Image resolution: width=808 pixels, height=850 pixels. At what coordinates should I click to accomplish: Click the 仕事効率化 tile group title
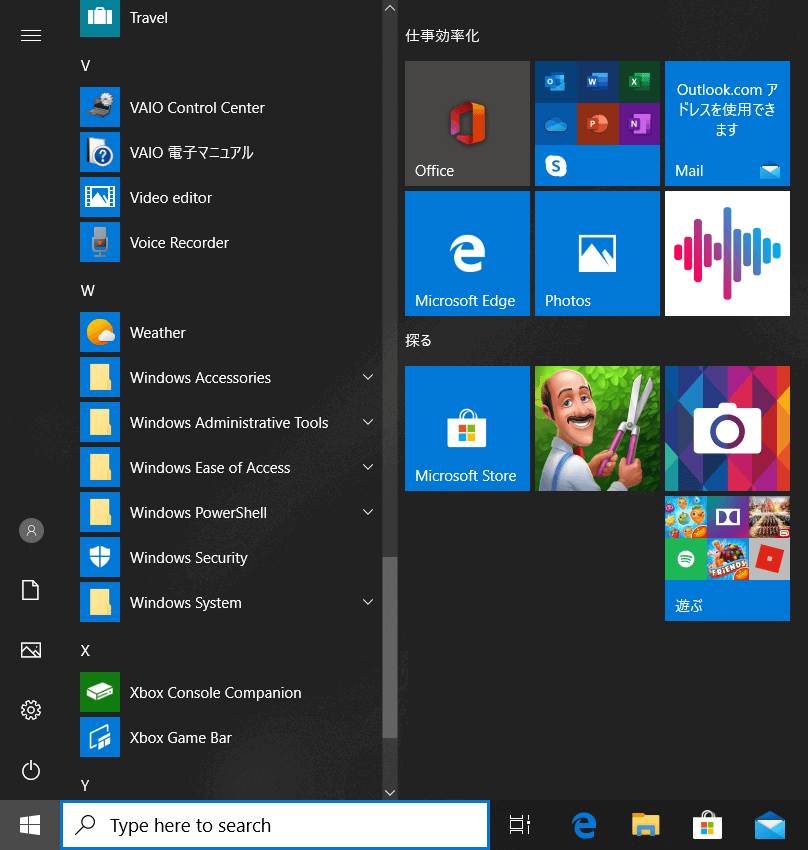442,36
